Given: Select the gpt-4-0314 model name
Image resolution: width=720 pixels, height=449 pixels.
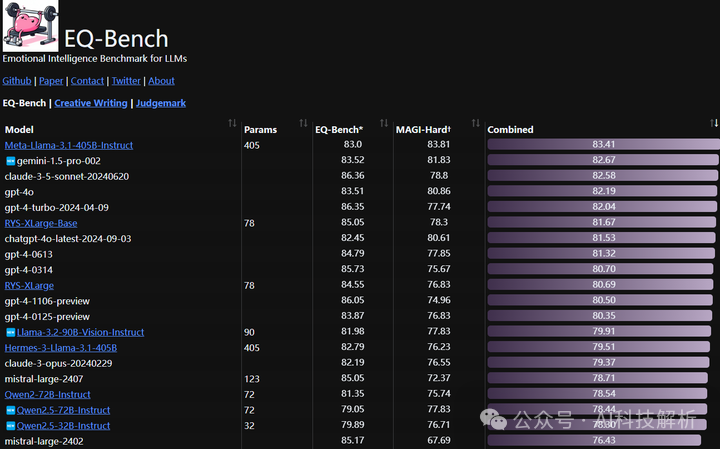Looking at the screenshot, I should click(x=28, y=270).
